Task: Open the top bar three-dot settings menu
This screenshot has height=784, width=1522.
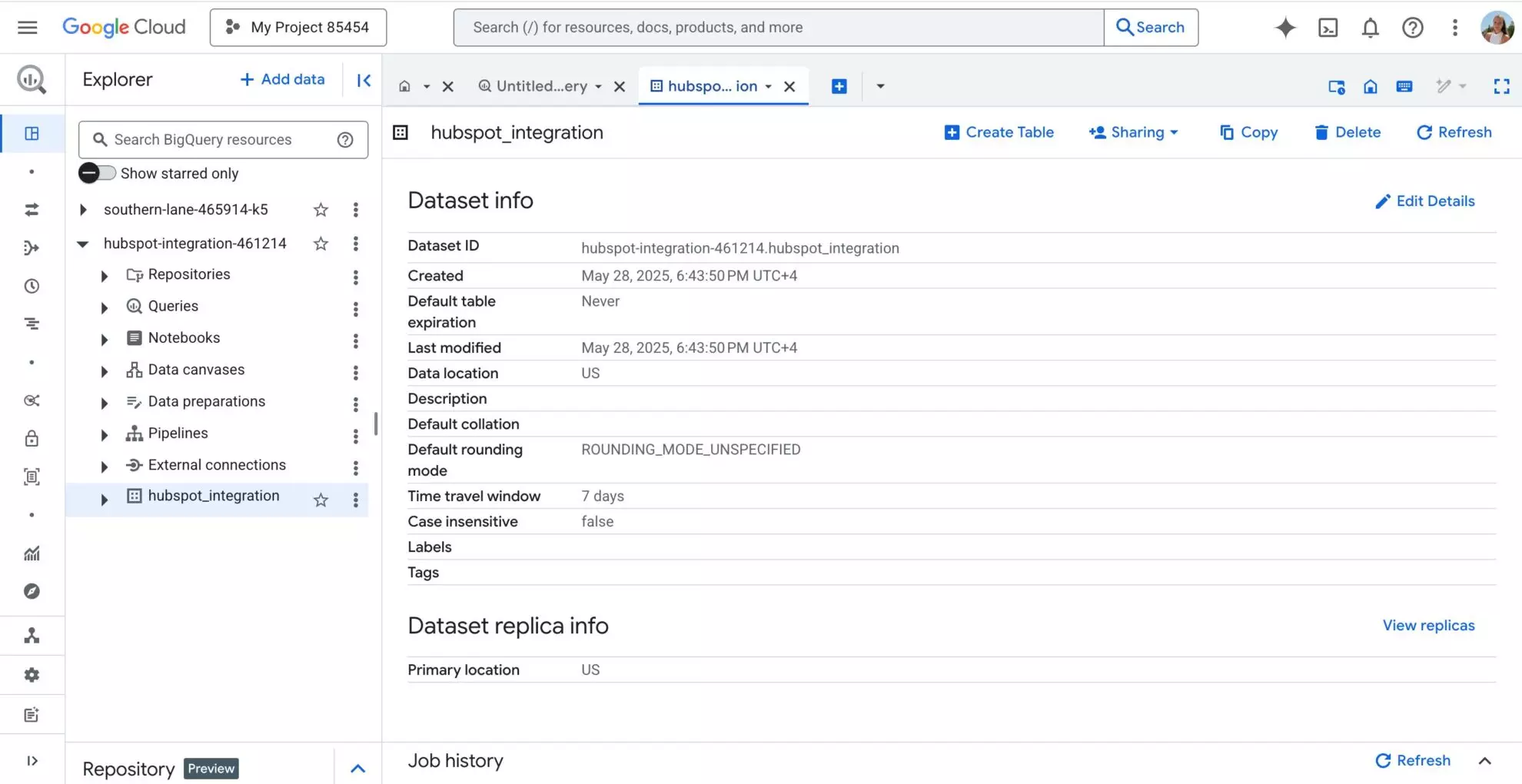Action: pos(1454,28)
